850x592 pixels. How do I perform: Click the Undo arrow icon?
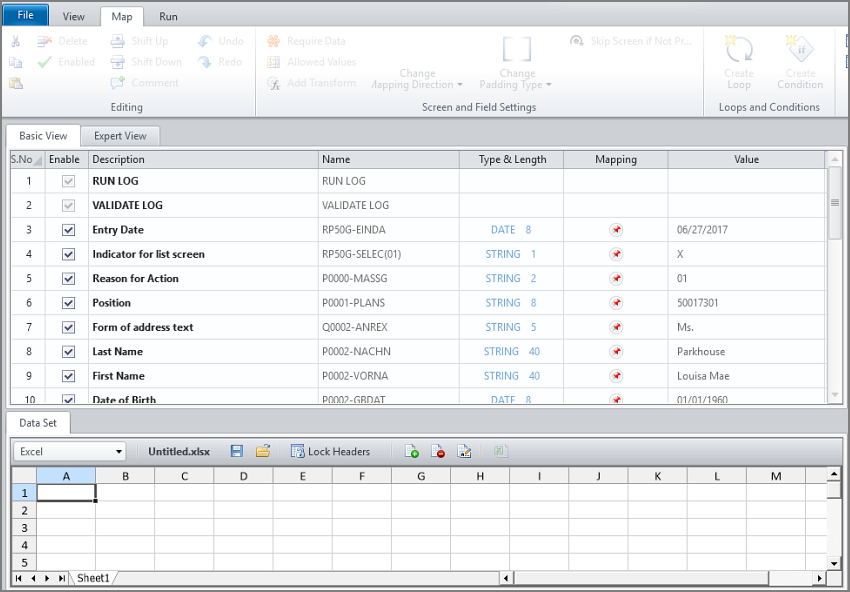205,41
